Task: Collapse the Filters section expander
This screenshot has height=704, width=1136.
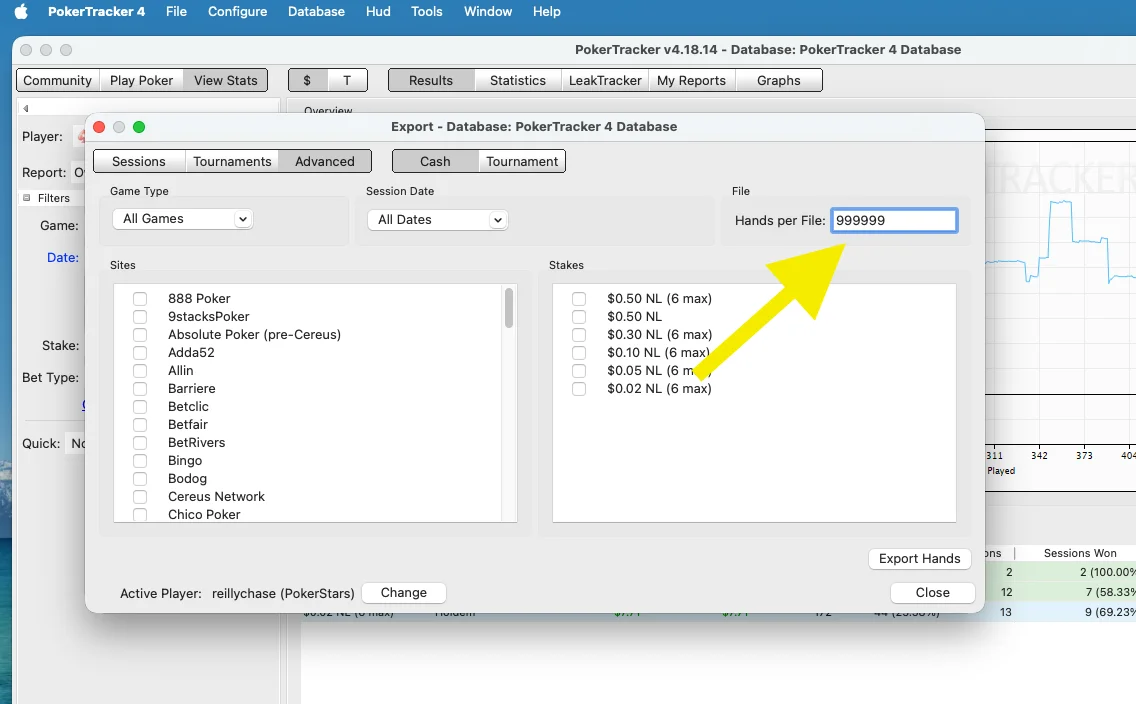Action: [x=27, y=198]
